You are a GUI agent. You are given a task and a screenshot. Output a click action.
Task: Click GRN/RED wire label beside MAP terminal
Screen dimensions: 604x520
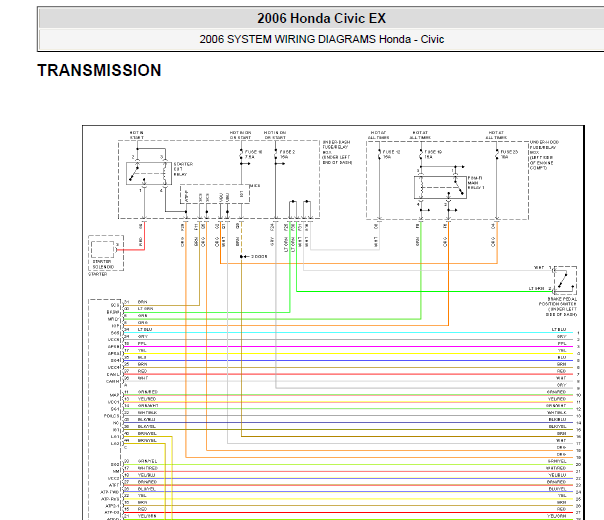(148, 392)
